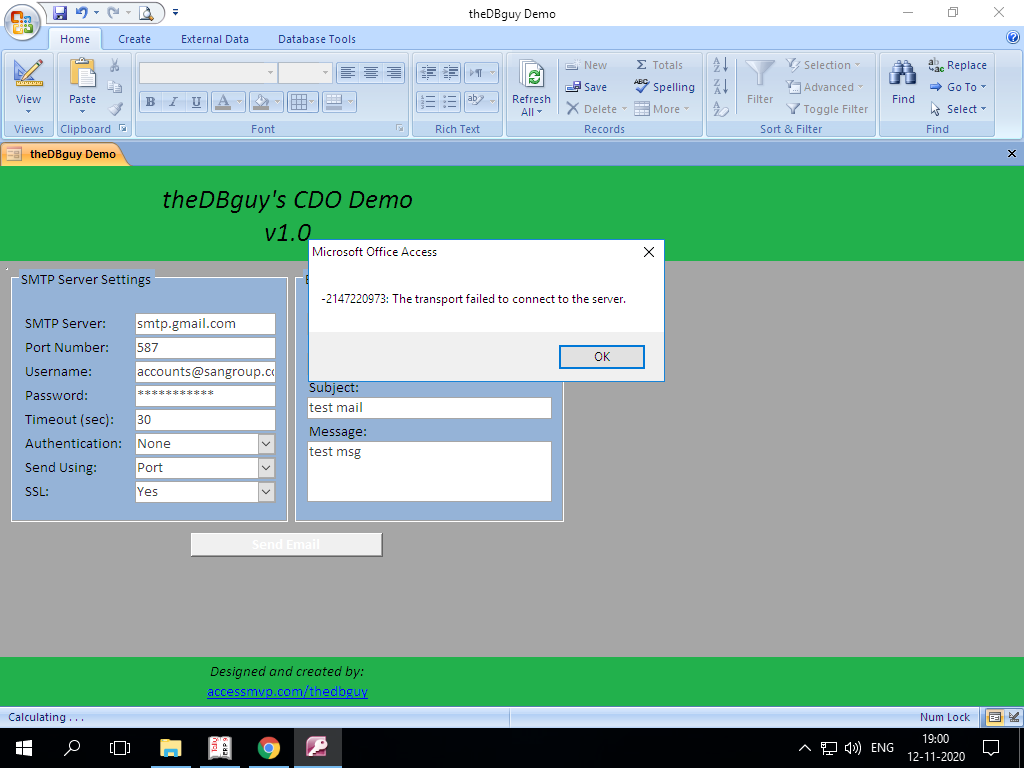Viewport: 1024px width, 768px height.
Task: Apply the font color A icon
Action: (223, 102)
